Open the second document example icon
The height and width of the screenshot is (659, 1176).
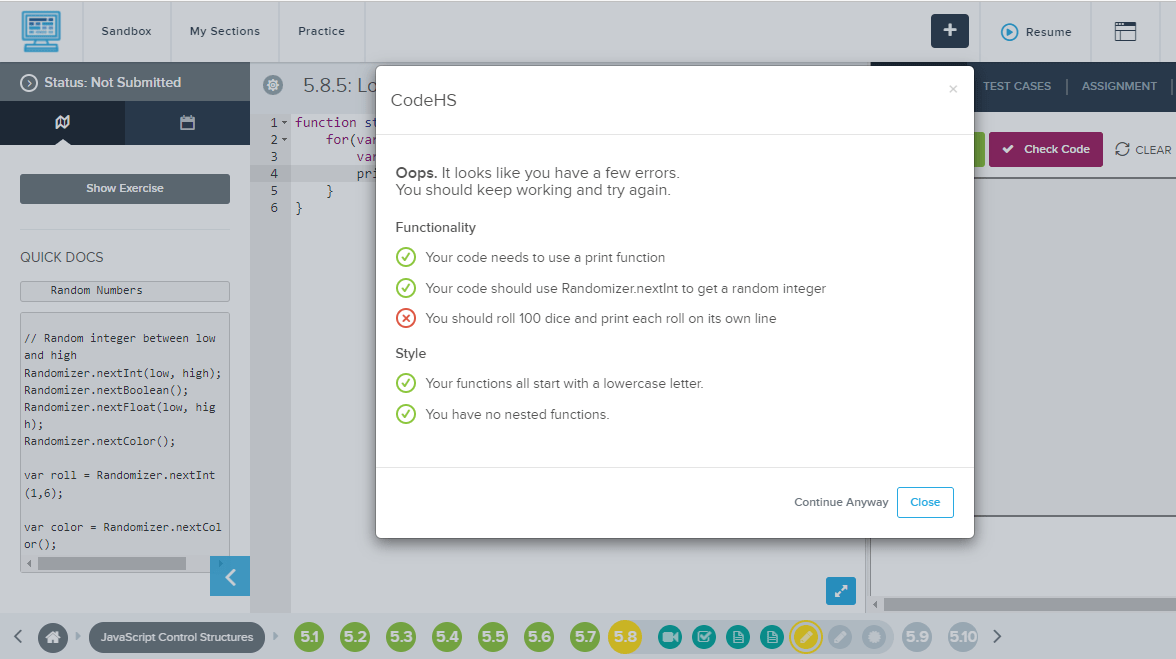coord(772,637)
